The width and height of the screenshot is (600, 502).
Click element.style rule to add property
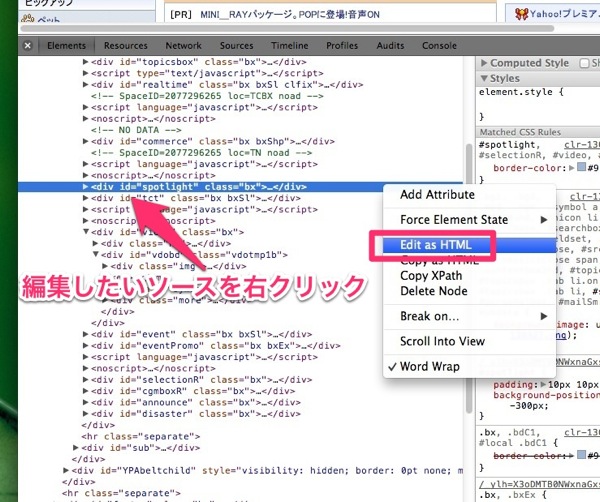pos(521,92)
